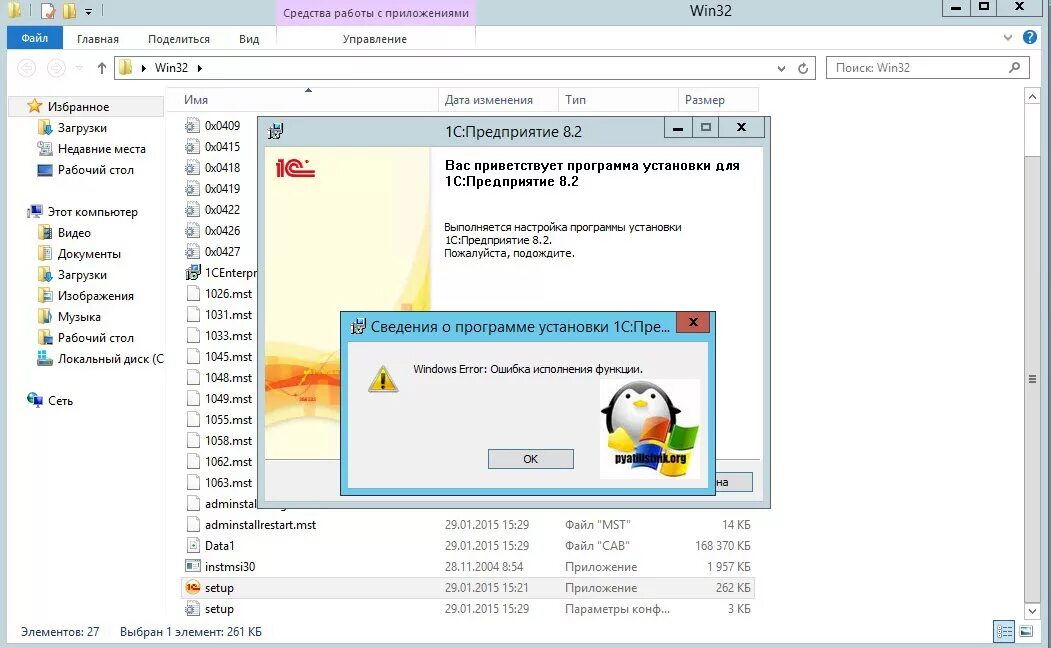Go back with the back arrow

tap(26, 68)
